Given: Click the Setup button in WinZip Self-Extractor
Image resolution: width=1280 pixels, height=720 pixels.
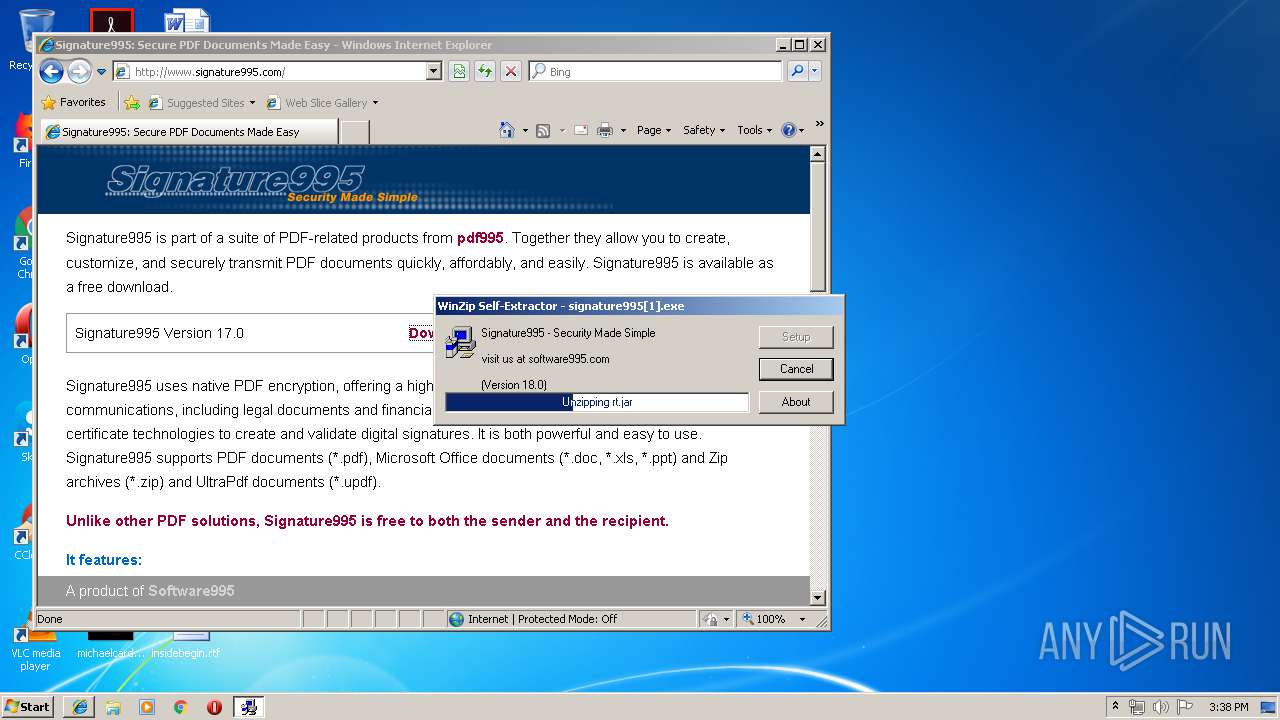Looking at the screenshot, I should coord(796,337).
